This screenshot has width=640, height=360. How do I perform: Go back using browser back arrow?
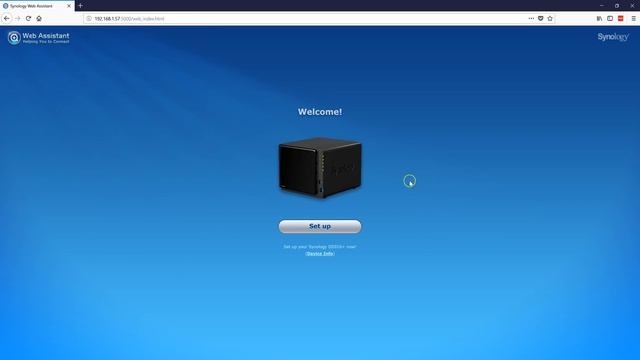tap(7, 18)
